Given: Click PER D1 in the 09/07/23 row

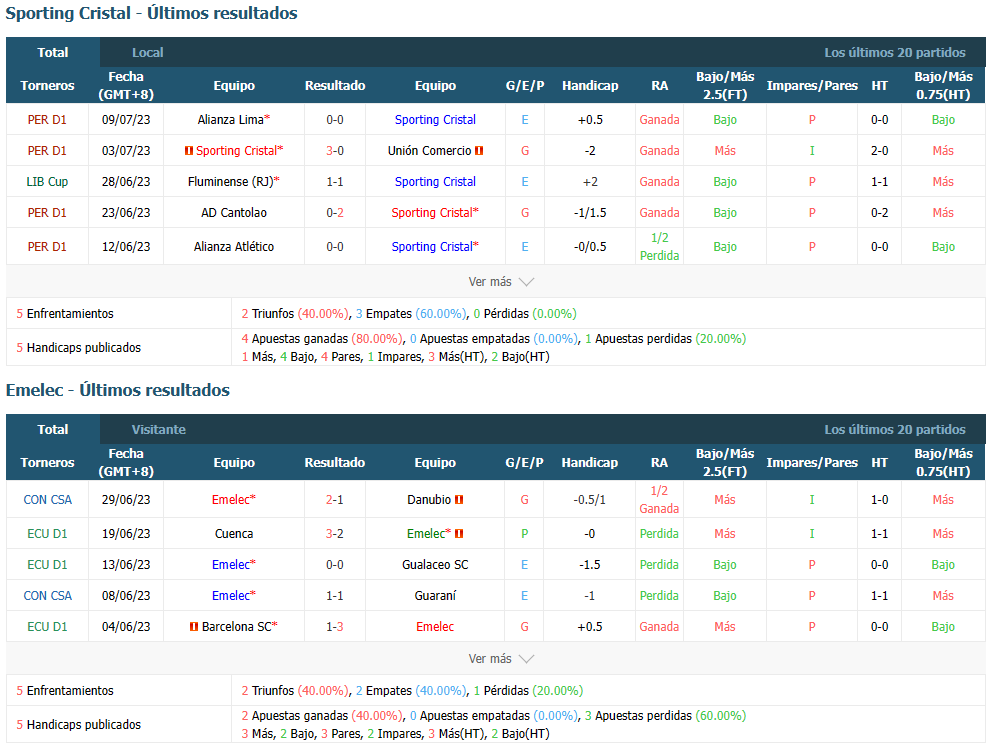Looking at the screenshot, I should click(47, 120).
